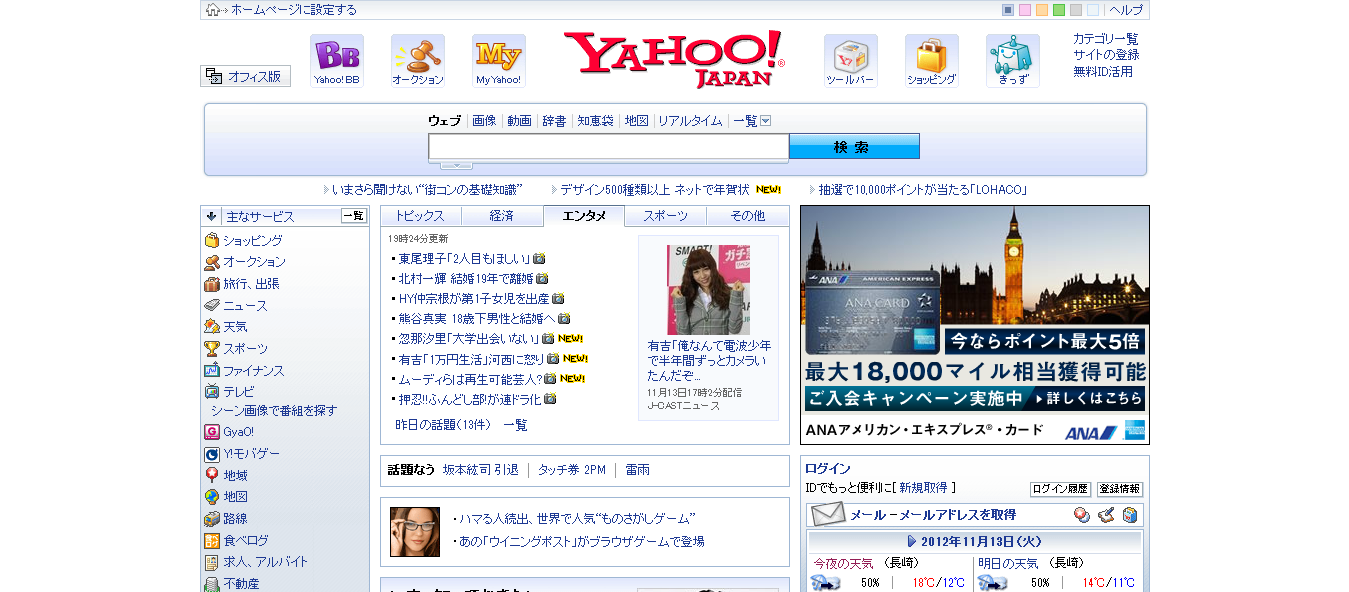Click the 天気 weather sidebar icon
This screenshot has height=592, width=1349.
pyautogui.click(x=212, y=327)
